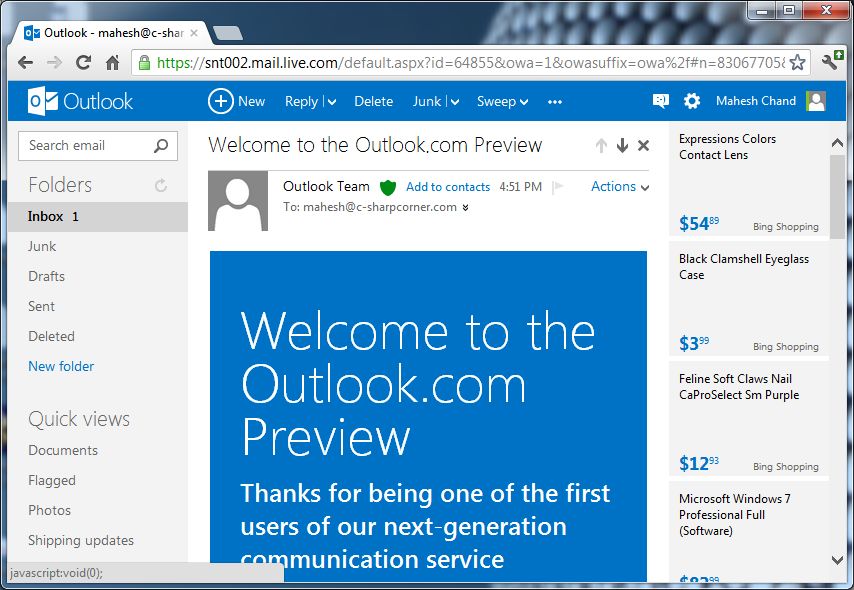Open Flagged quick view
854x590 pixels.
pos(52,480)
